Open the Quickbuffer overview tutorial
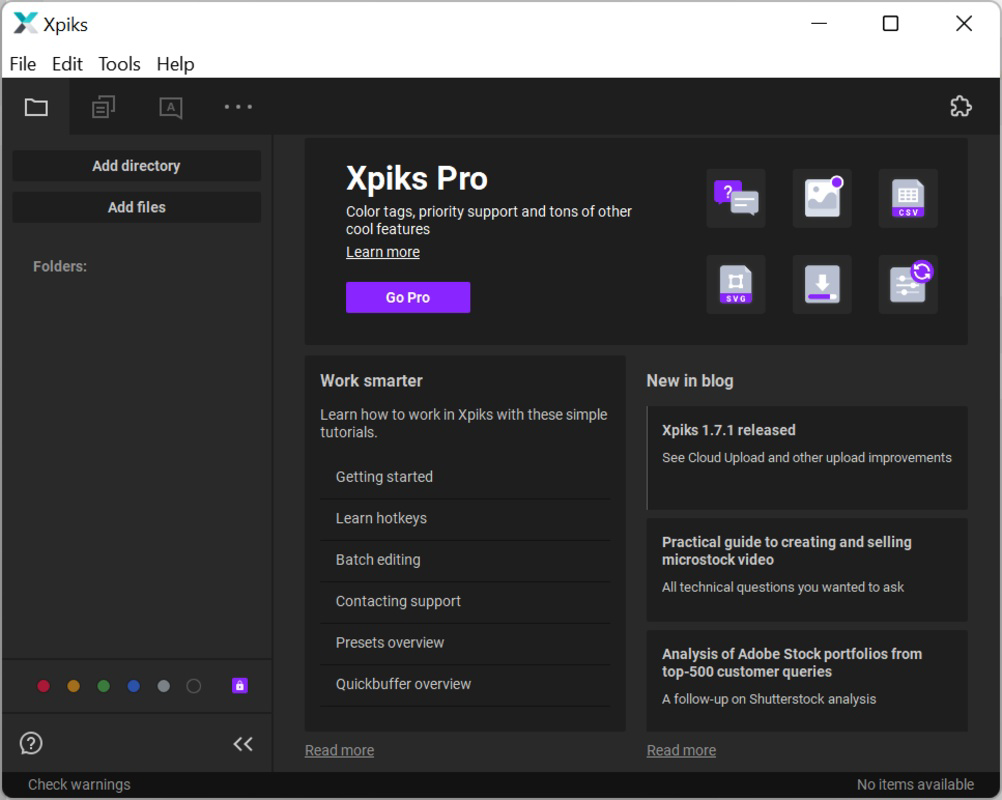 tap(465, 684)
